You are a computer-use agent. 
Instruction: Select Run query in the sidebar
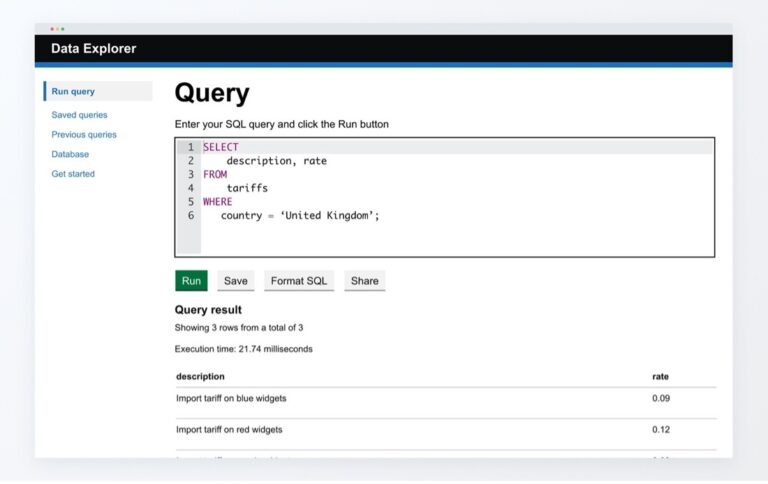pos(74,91)
